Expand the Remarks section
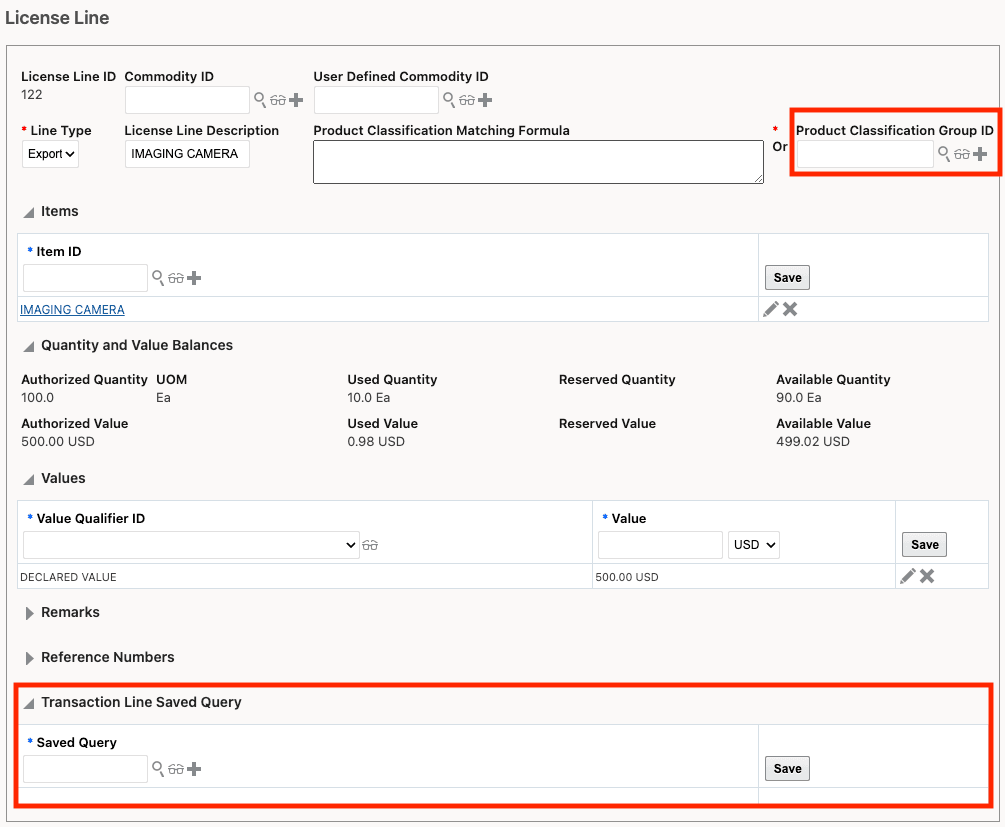 tap(29, 613)
